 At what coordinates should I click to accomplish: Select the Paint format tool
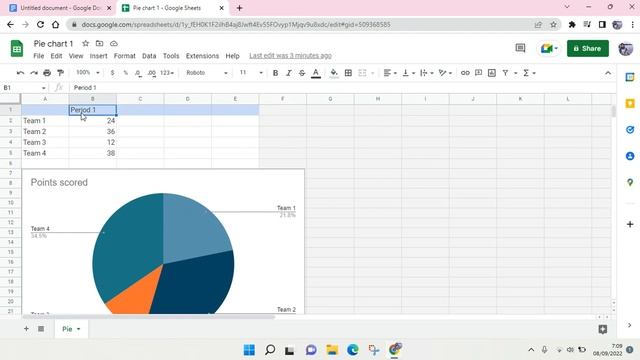tap(60, 73)
